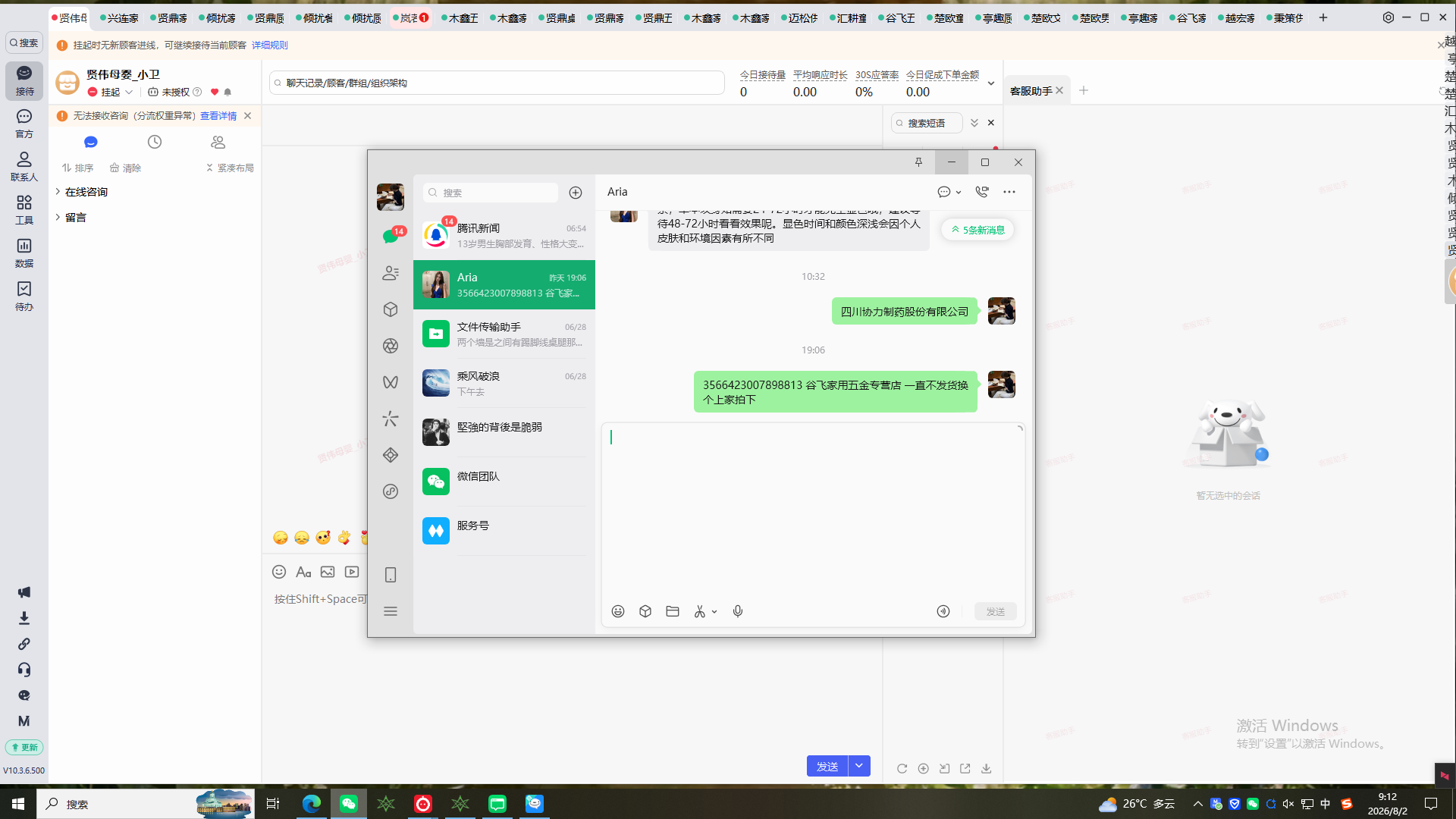The height and width of the screenshot is (819, 1456).
Task: Toggle the volume mute icon in system tray
Action: click(1288, 804)
